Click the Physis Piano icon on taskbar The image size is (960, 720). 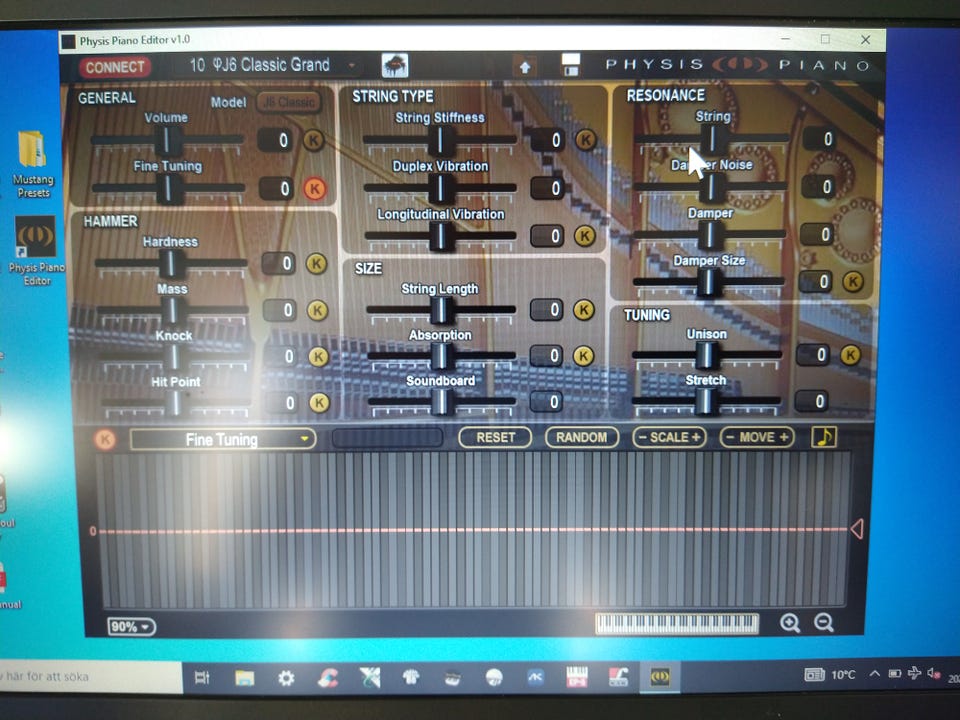click(659, 677)
